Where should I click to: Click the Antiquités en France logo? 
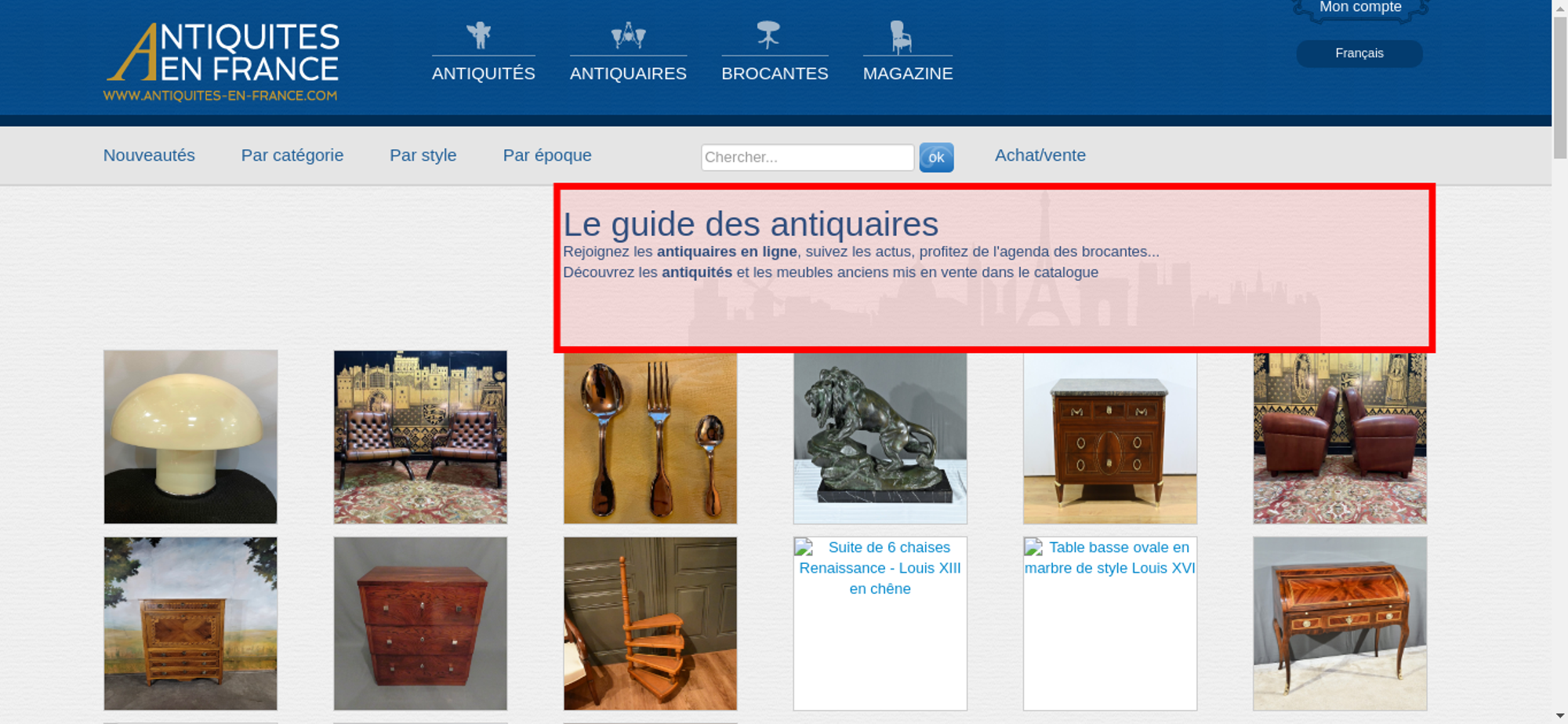(x=222, y=62)
